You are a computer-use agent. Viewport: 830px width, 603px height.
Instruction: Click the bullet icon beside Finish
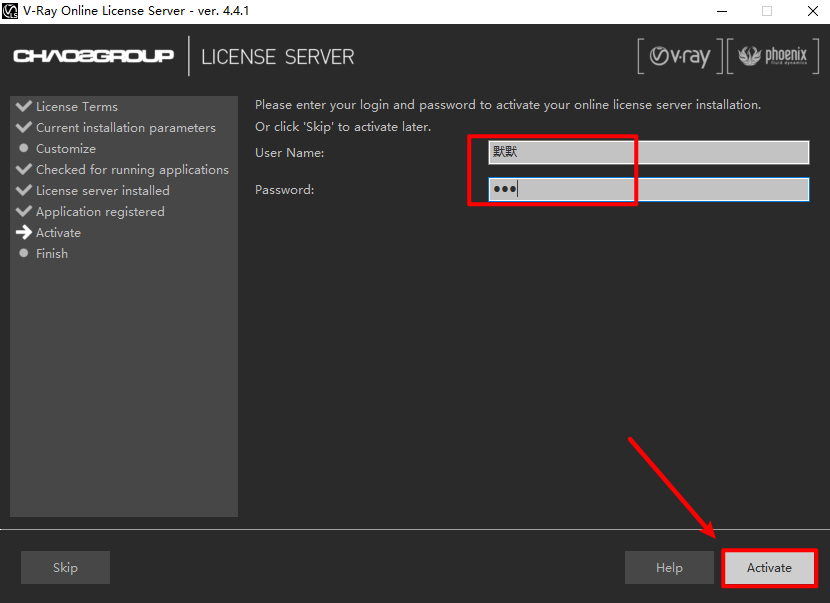(24, 253)
